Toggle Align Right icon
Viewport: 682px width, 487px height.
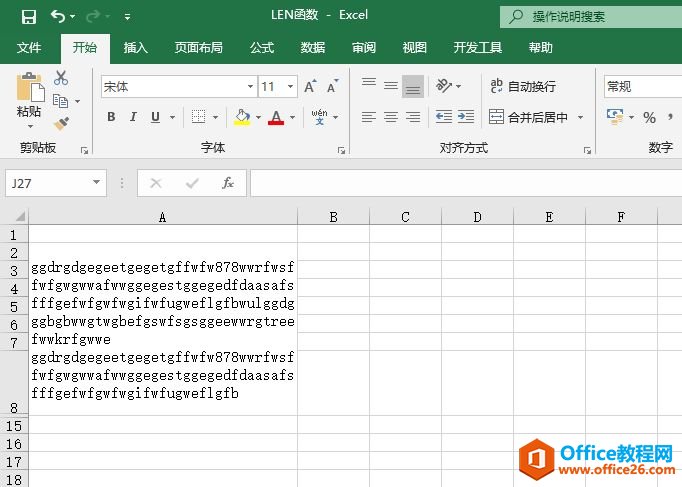pos(413,117)
